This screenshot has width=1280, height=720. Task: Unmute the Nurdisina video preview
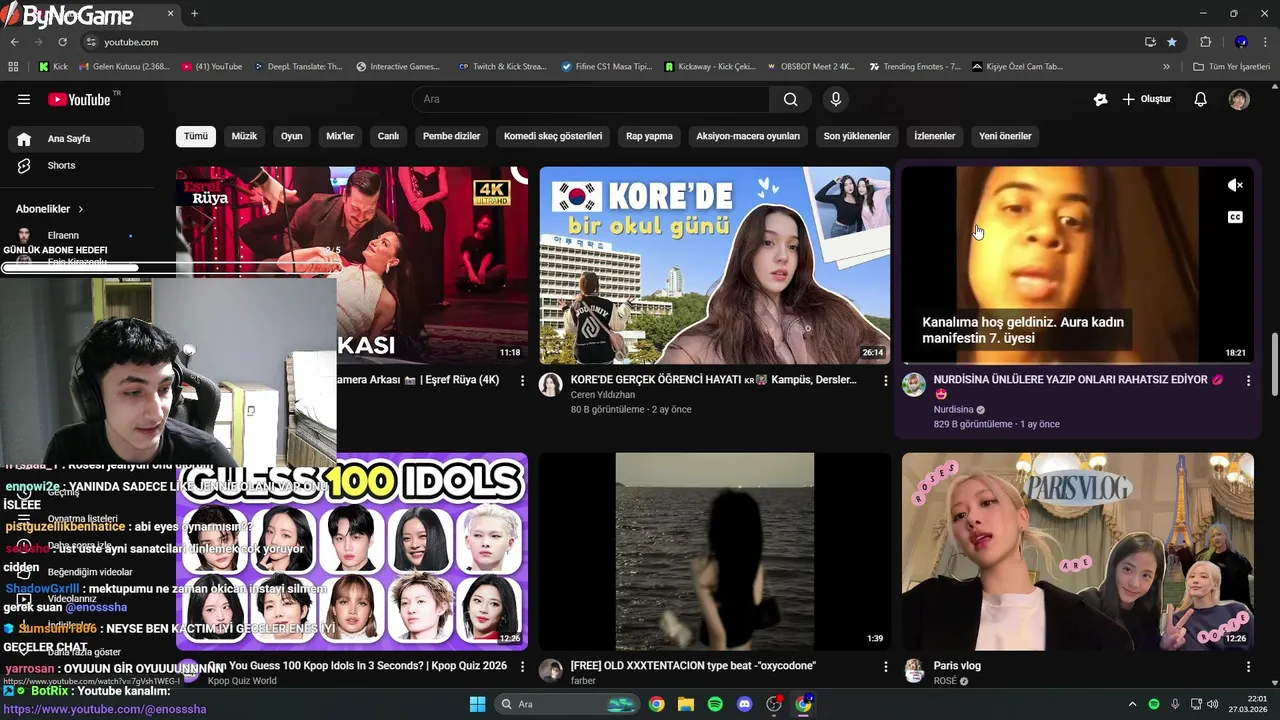tap(1236, 185)
